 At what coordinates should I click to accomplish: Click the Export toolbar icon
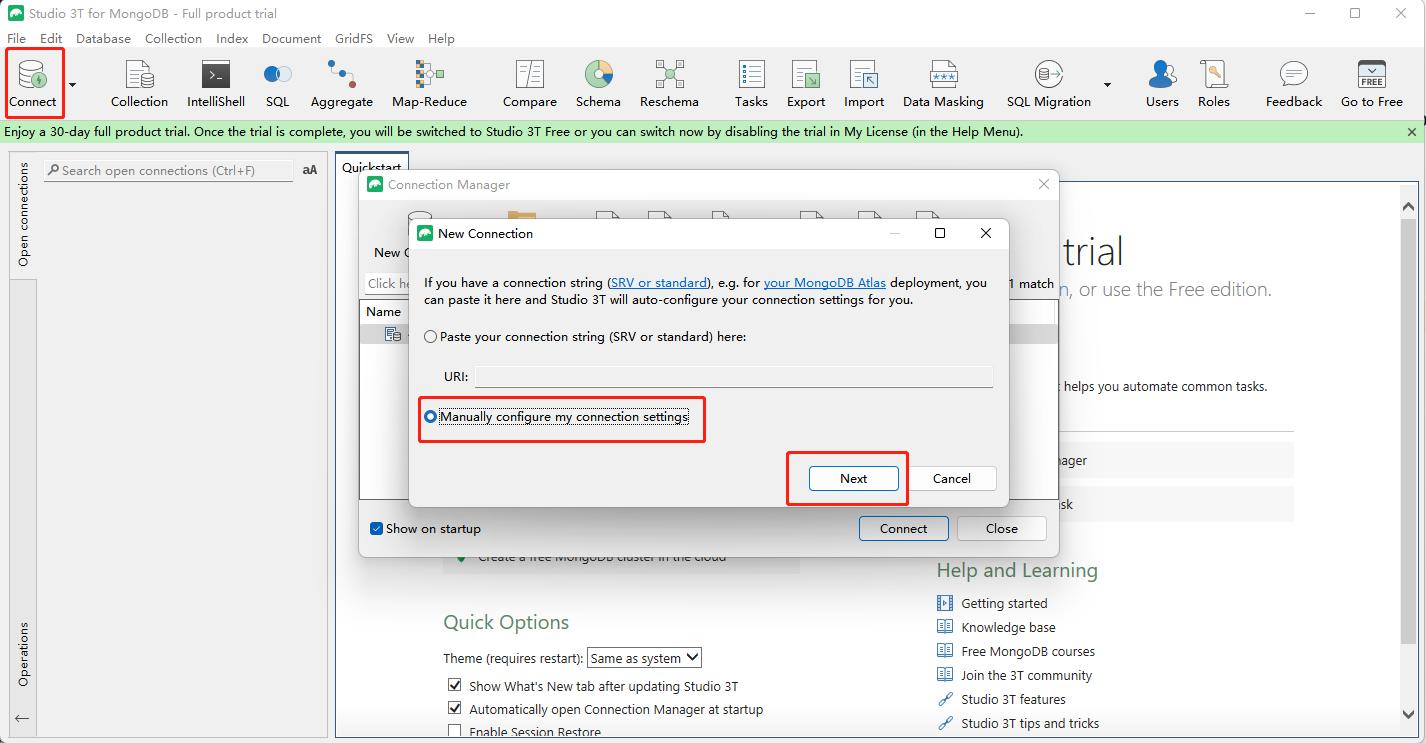coord(806,83)
